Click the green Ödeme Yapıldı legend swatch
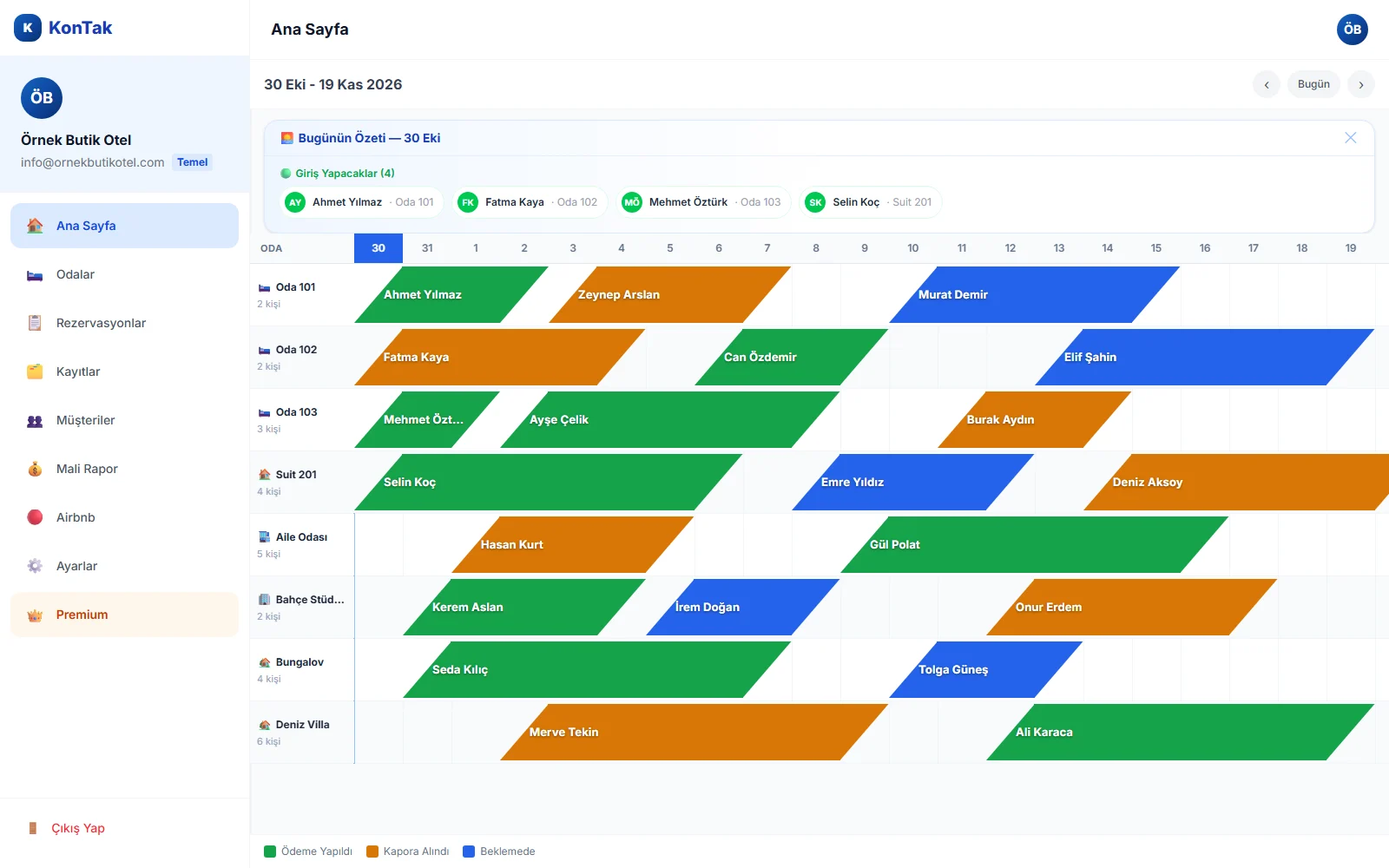 click(270, 852)
